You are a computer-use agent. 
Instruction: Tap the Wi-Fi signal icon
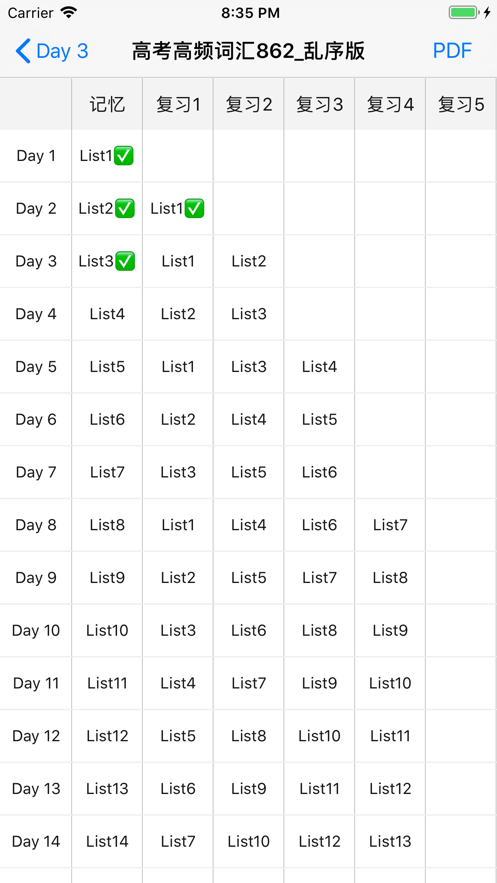click(x=69, y=13)
